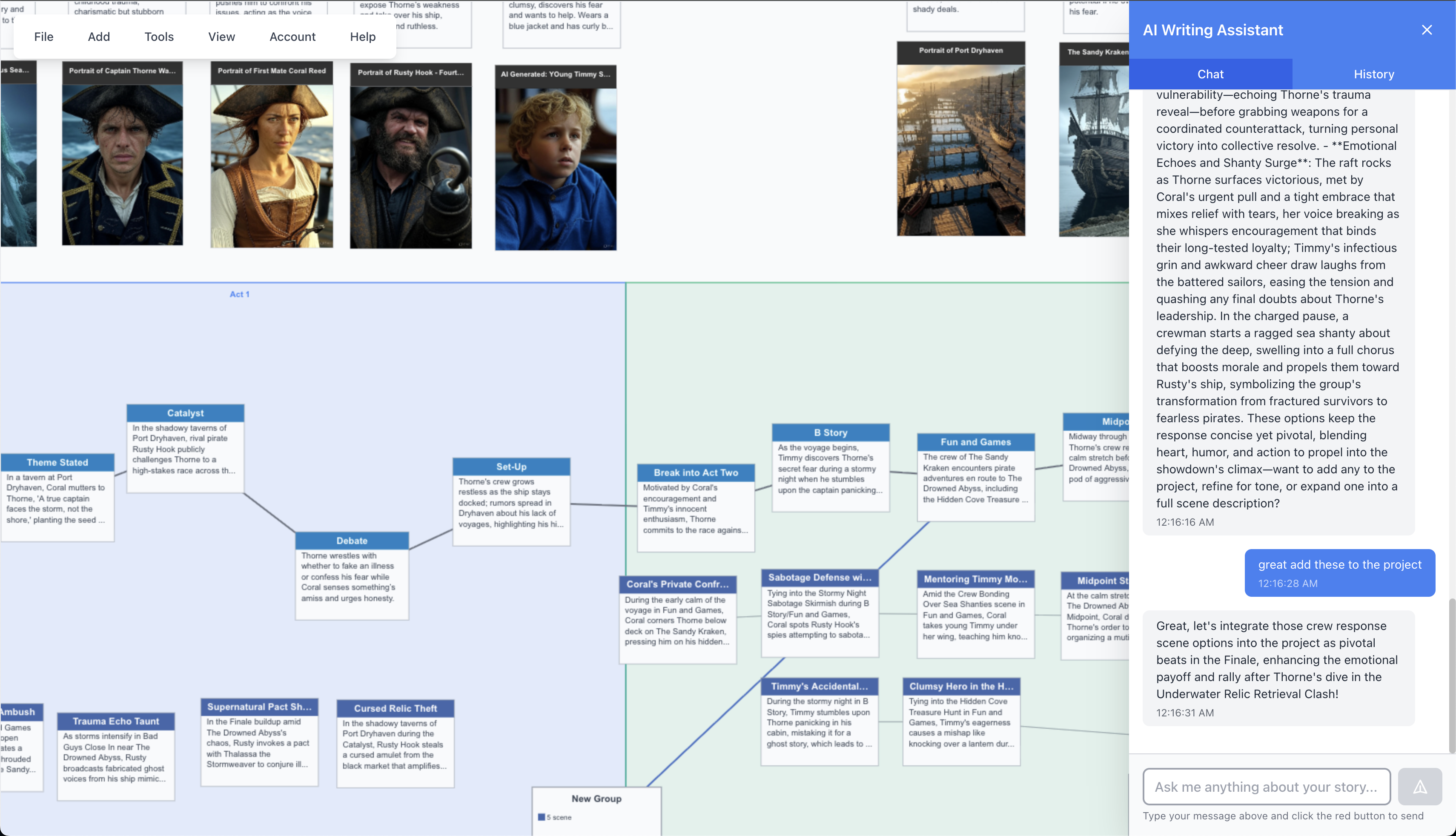
Task: Open the Tools menu
Action: [x=158, y=36]
